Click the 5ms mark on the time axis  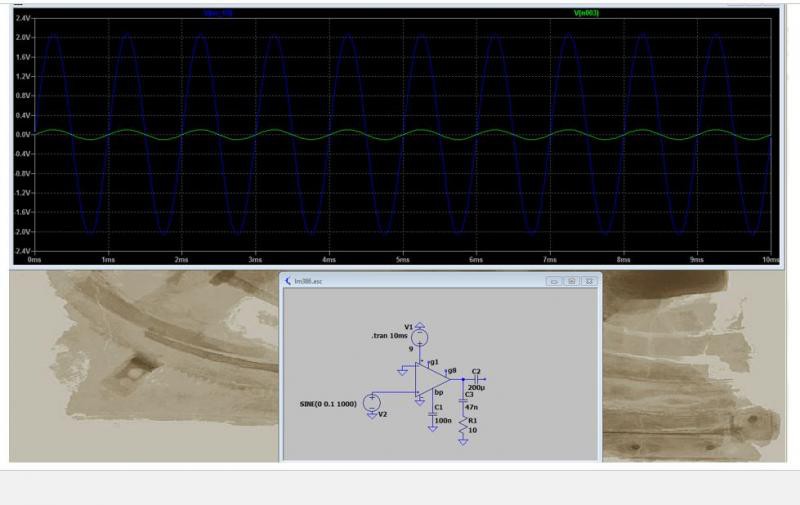pos(402,259)
